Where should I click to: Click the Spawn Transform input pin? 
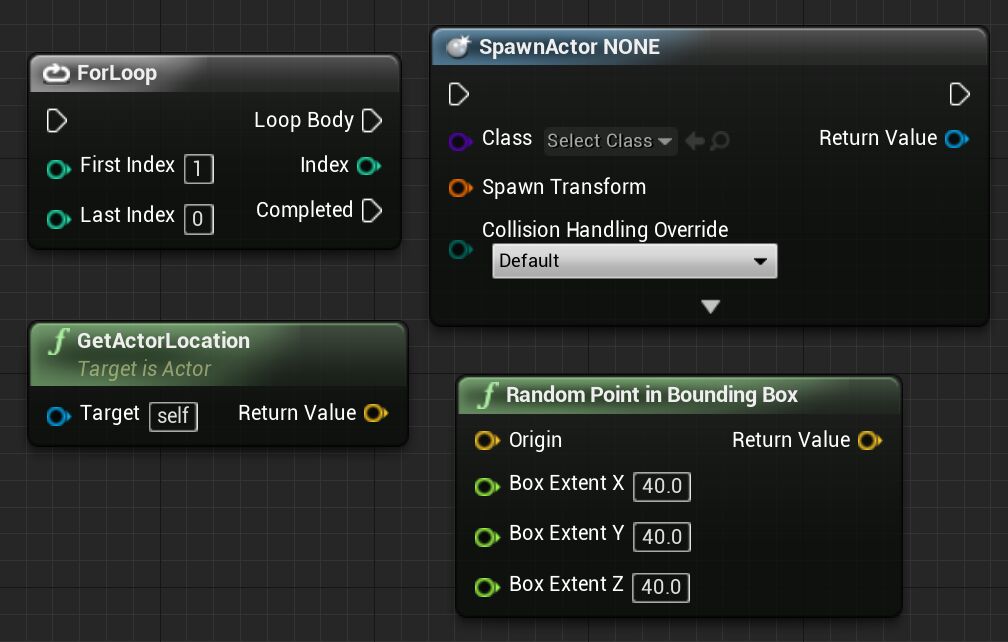pos(460,187)
